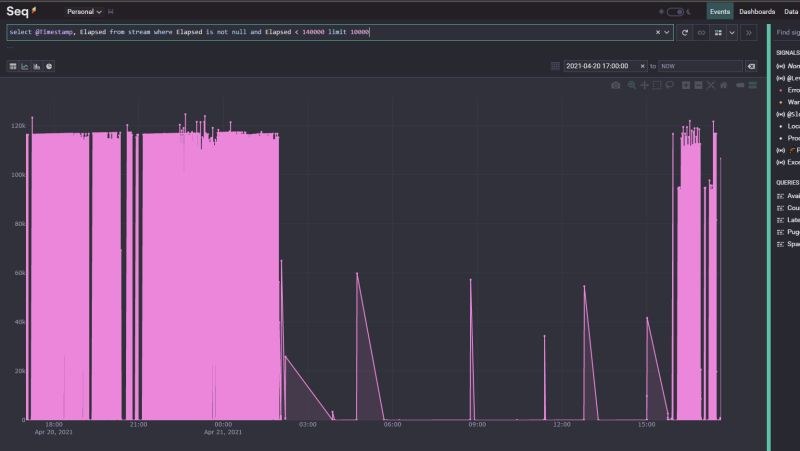This screenshot has height=451, width=800.
Task: Open the date range calendar icon
Action: coord(555,66)
